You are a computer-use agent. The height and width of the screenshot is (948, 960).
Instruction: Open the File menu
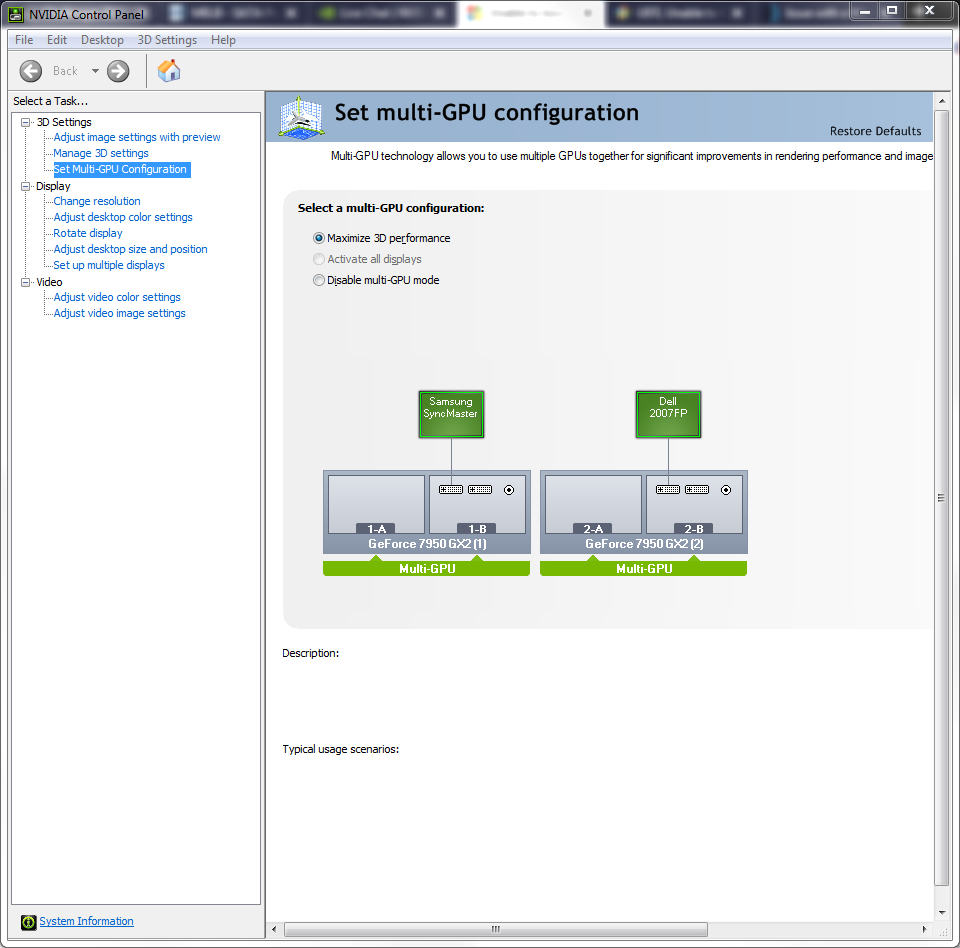[x=24, y=40]
